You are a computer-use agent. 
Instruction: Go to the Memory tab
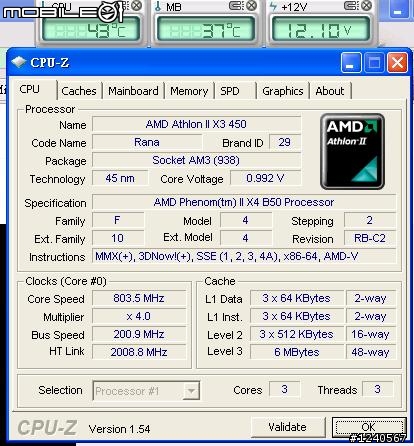click(x=189, y=91)
